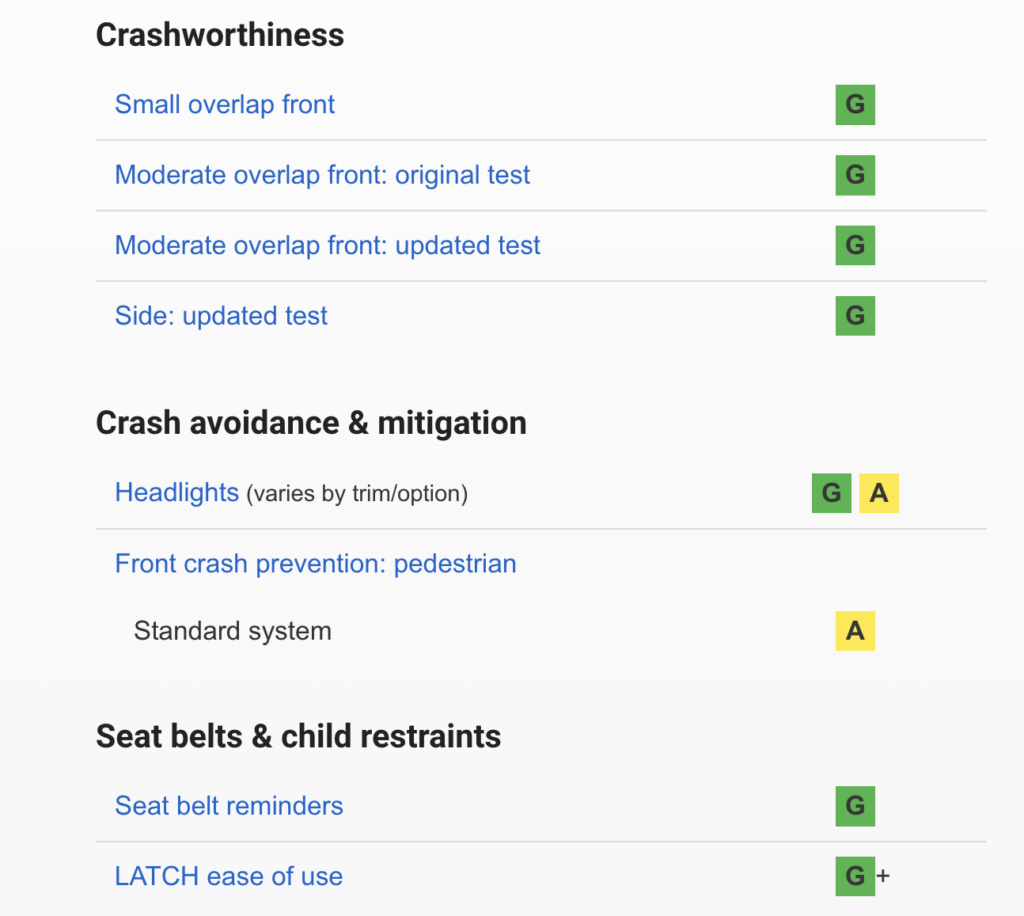Click the yellow A Standard system rating
The width and height of the screenshot is (1024, 916).
pos(855,631)
